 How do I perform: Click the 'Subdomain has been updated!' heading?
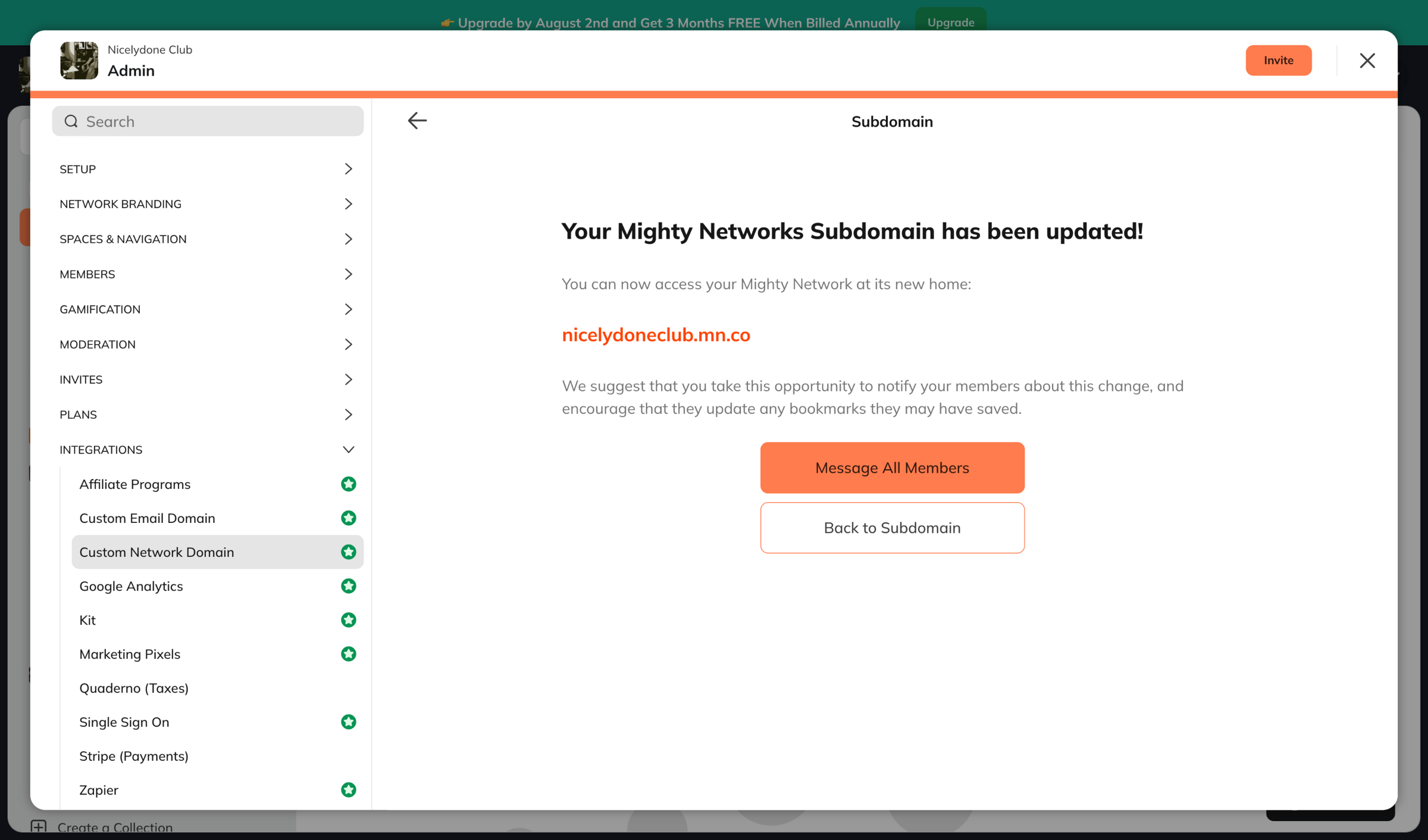tap(852, 231)
